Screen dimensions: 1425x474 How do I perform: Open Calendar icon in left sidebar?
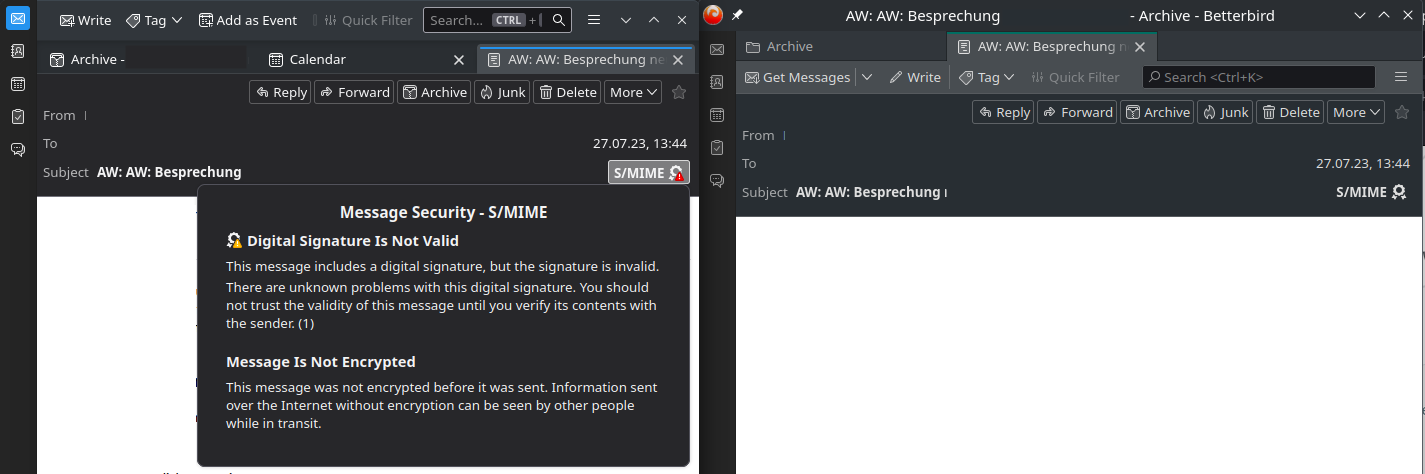coord(18,84)
